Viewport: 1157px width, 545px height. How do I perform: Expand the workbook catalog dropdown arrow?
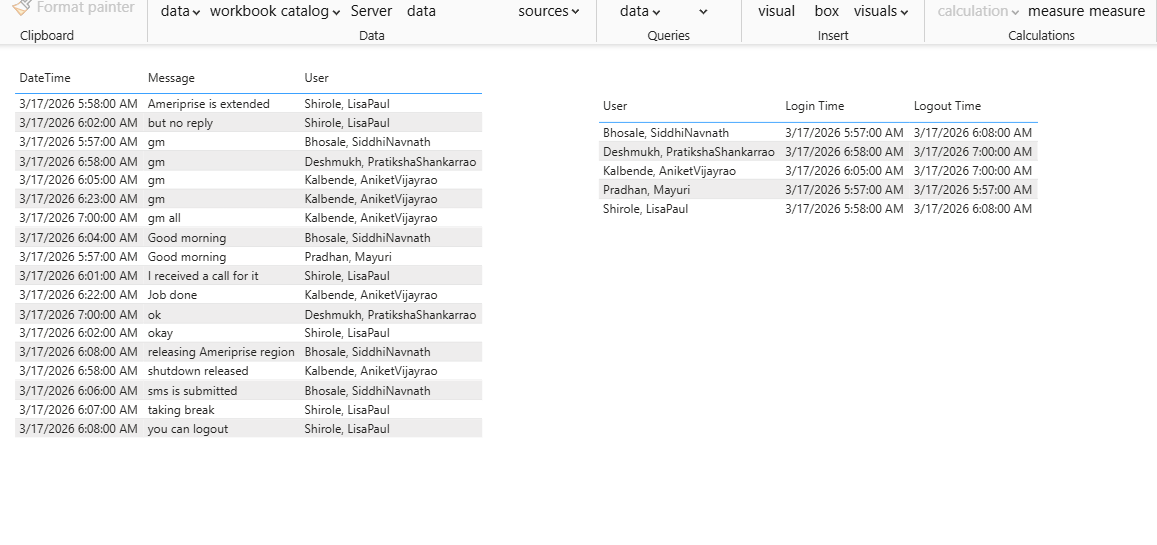pos(336,12)
